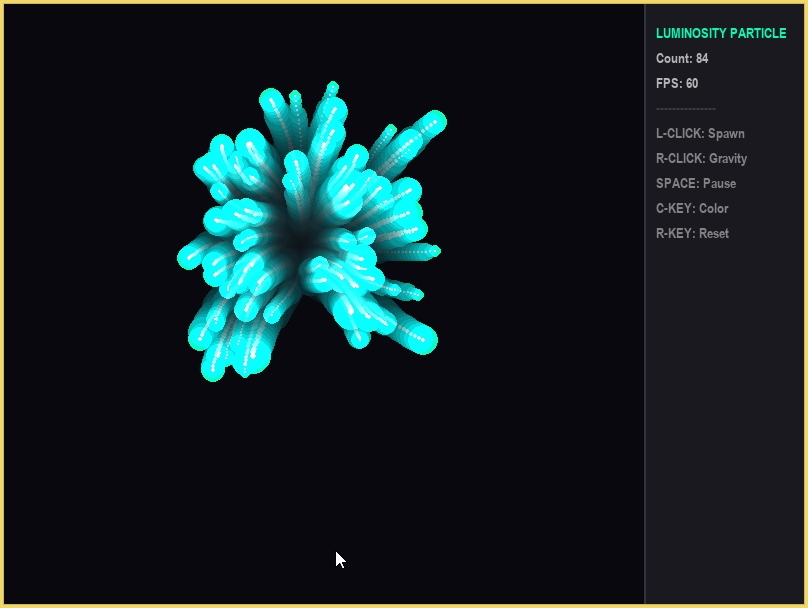Click the Count: 84 readout
Image resolution: width=808 pixels, height=608 pixels.
click(x=682, y=59)
